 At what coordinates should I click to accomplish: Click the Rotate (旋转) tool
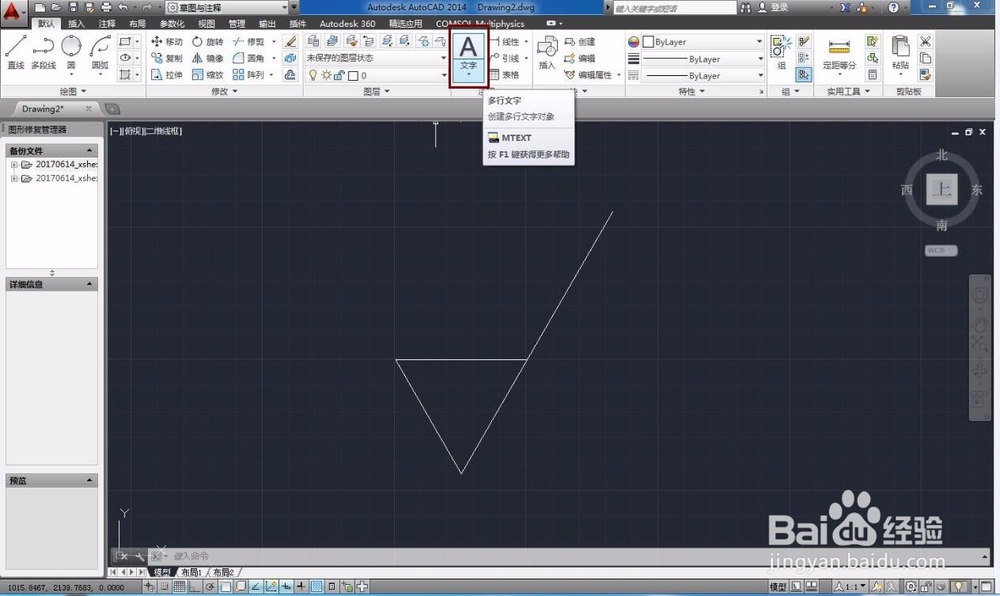pyautogui.click(x=208, y=41)
